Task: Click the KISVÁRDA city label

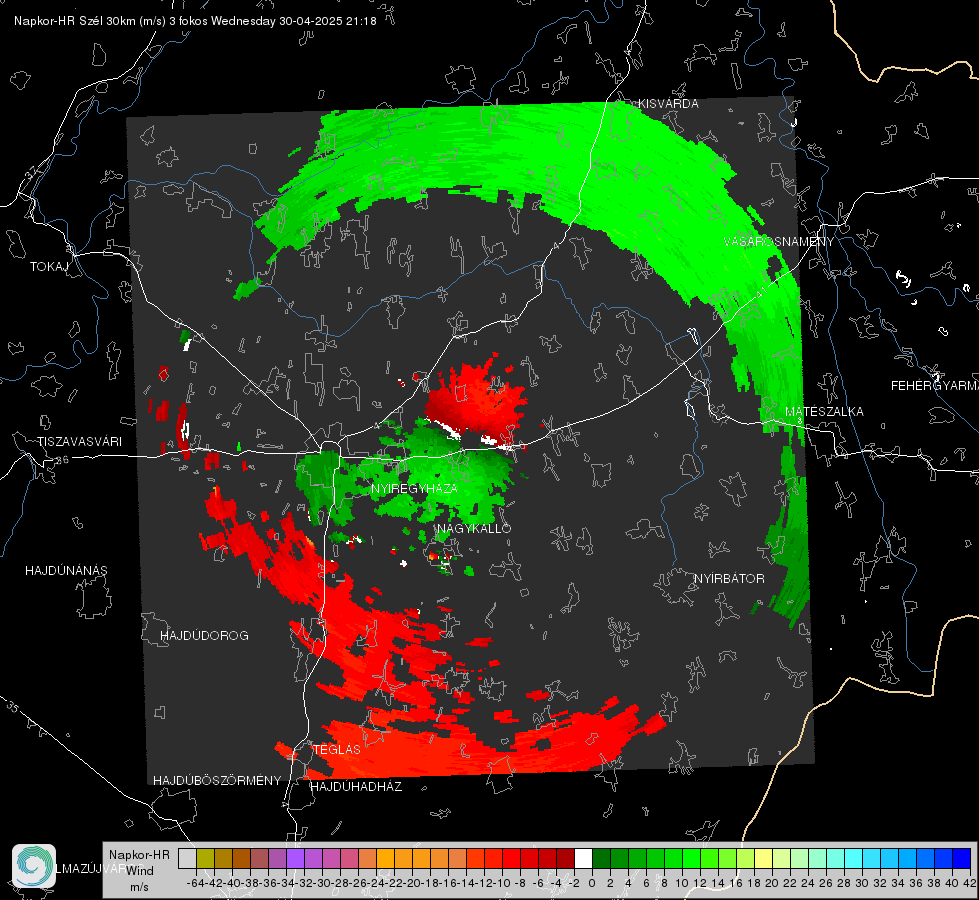Action: (x=667, y=104)
